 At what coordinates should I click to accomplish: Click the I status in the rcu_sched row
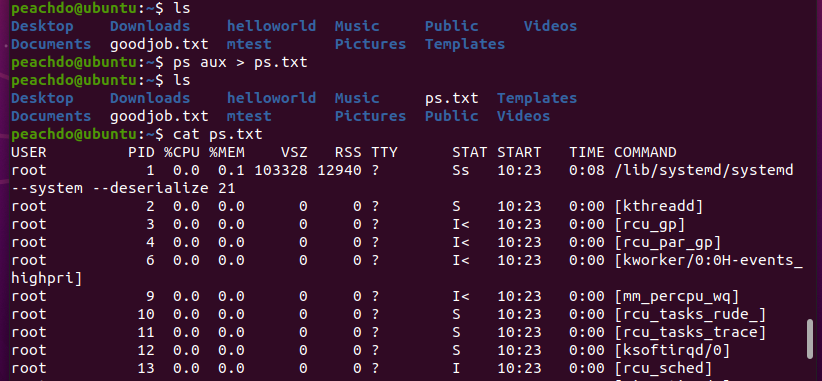(x=457, y=368)
